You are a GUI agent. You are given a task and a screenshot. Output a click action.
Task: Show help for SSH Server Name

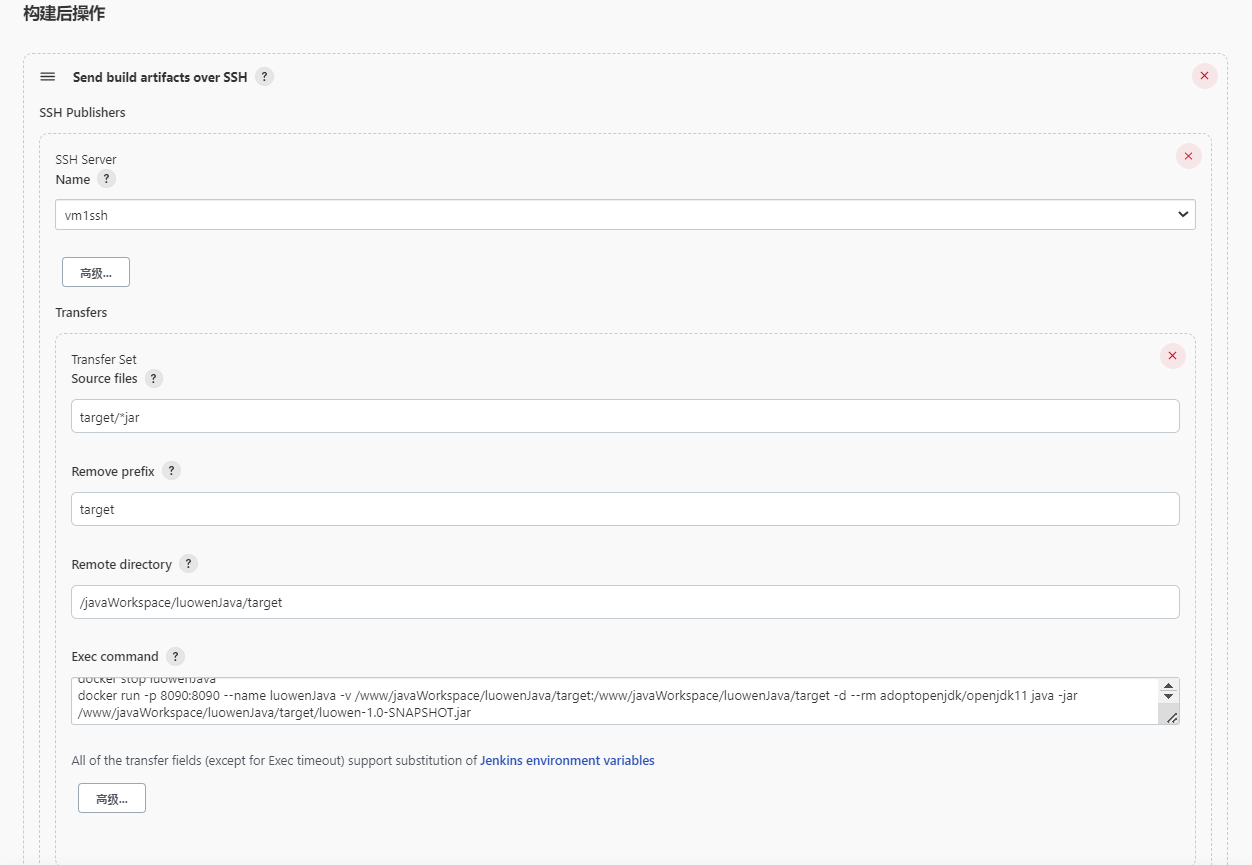tap(106, 179)
